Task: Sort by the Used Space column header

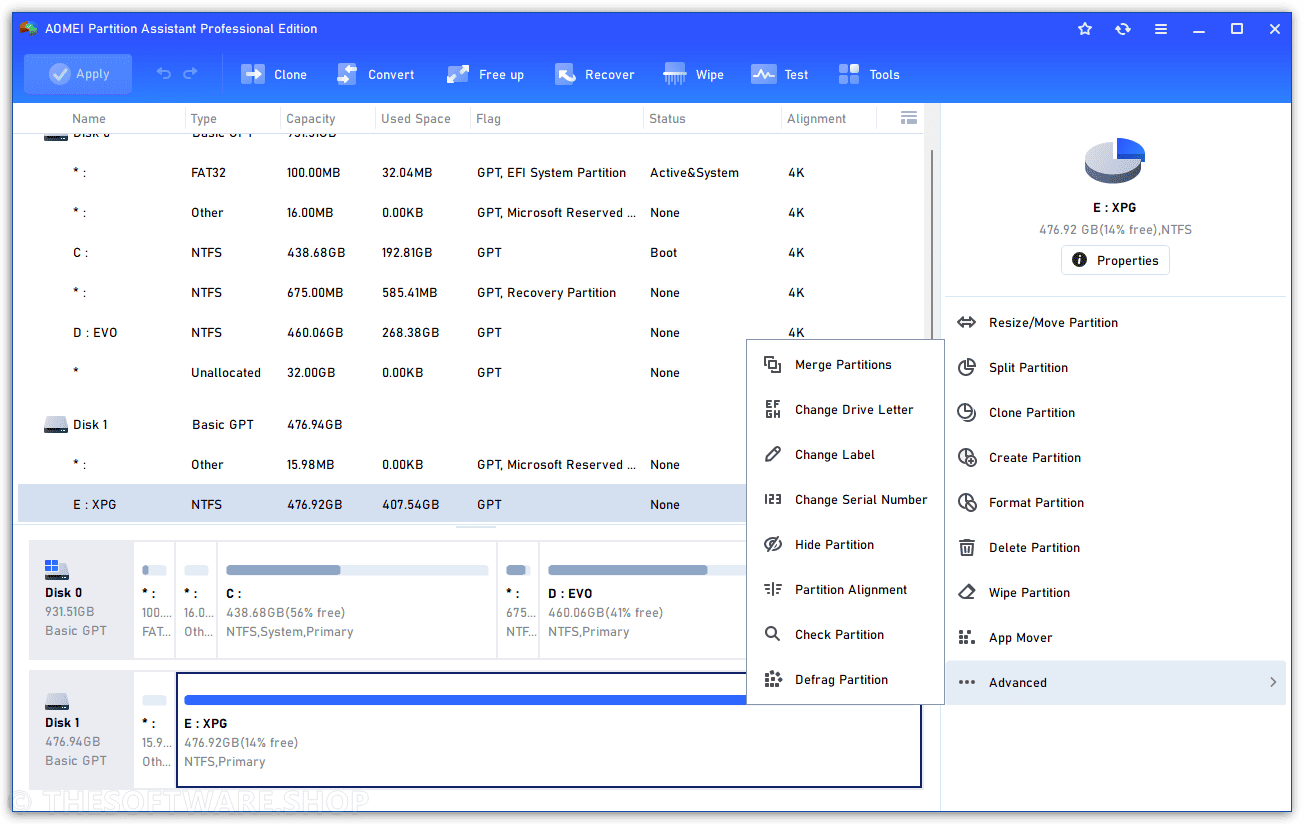Action: 416,118
